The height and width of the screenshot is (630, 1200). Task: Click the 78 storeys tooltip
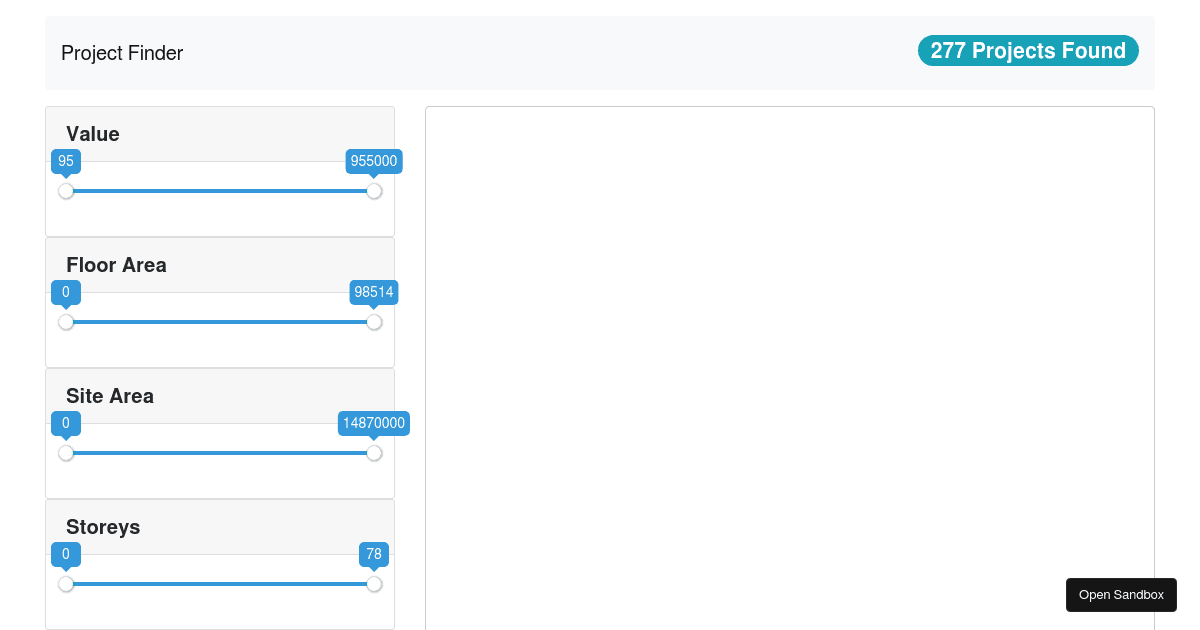point(374,554)
